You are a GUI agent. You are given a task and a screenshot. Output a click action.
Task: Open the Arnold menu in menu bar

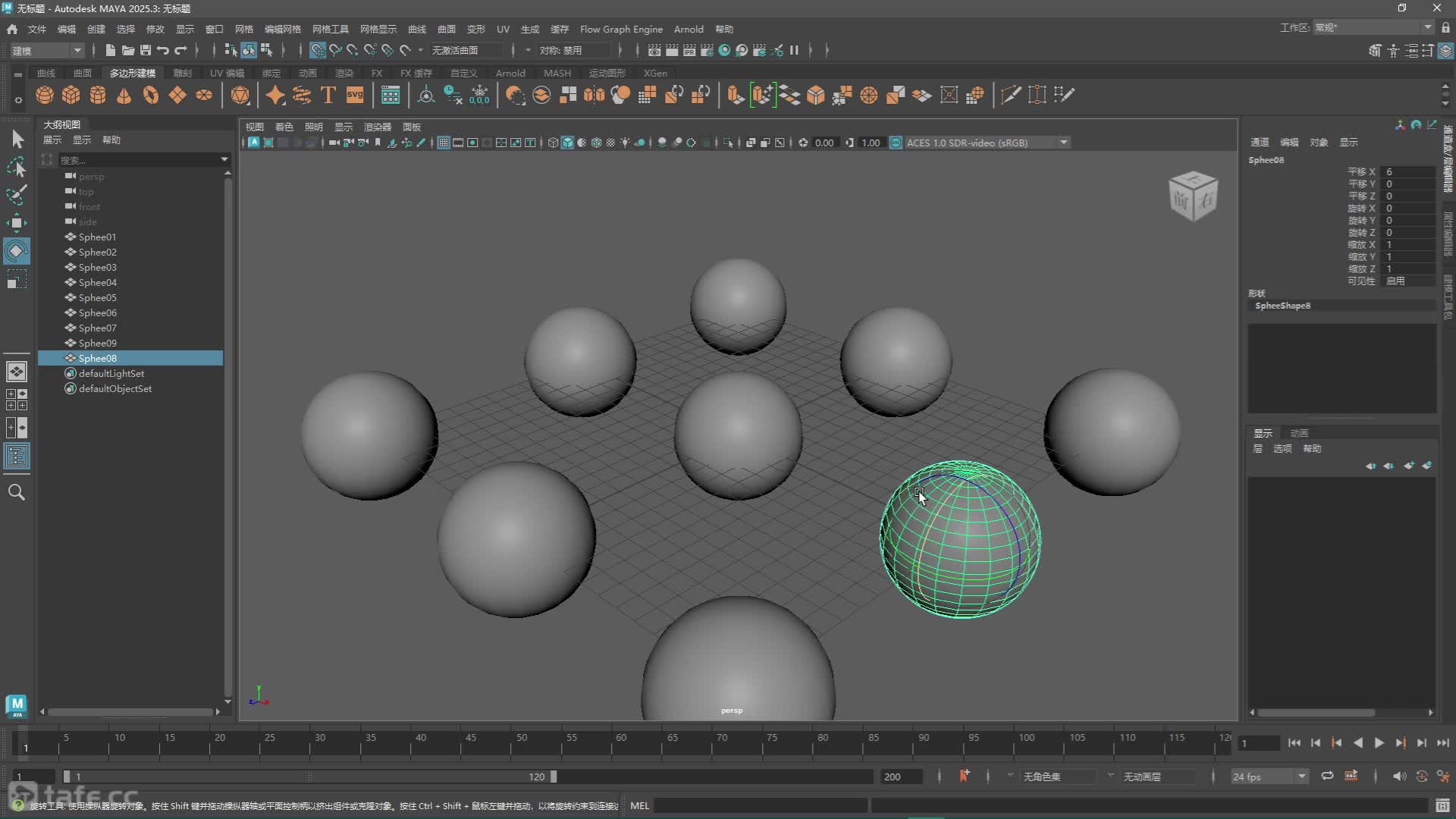click(688, 29)
